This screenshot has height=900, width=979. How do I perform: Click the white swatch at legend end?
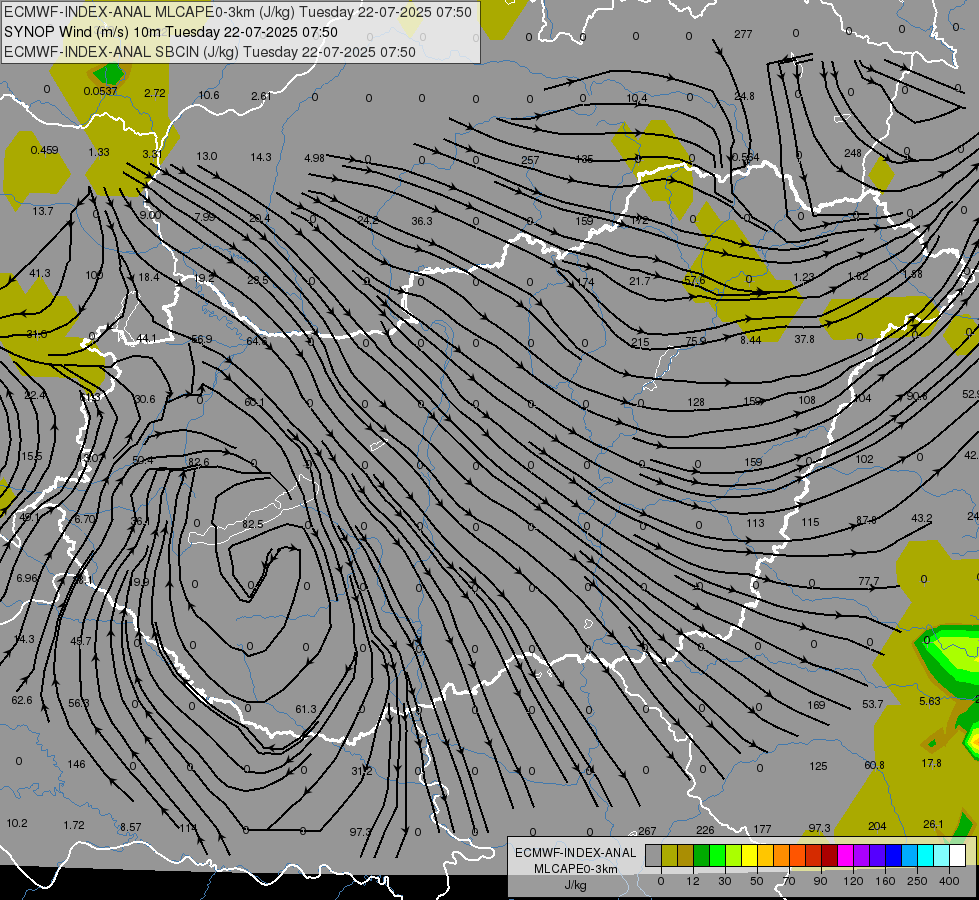point(957,855)
